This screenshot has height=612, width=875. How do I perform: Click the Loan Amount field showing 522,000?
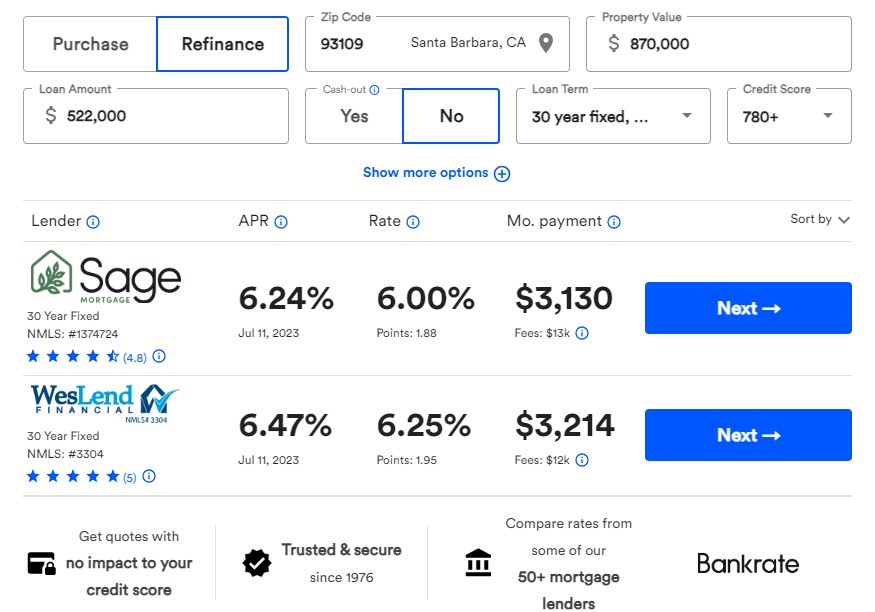[x=156, y=116]
